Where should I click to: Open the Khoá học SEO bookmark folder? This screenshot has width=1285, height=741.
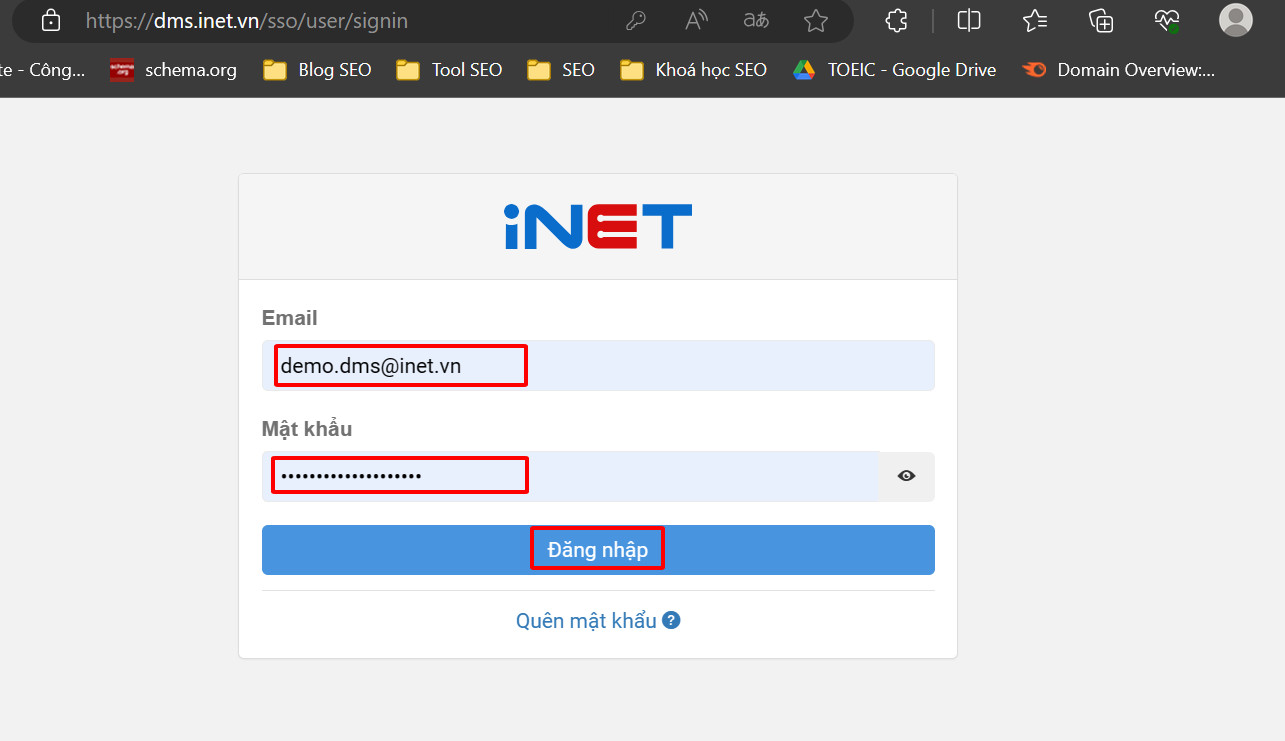tap(694, 70)
